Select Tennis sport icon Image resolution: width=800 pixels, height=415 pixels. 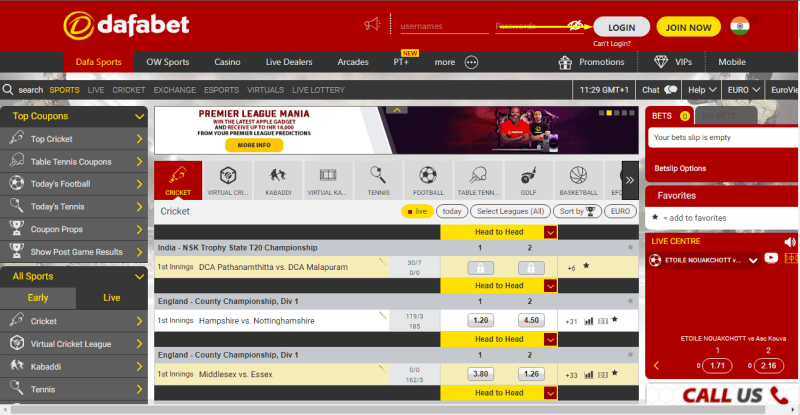[378, 180]
